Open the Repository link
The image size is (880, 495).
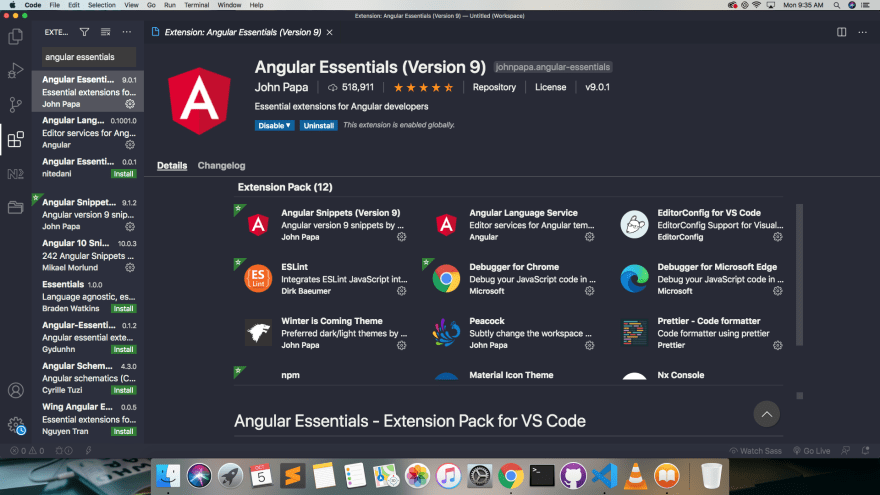pos(494,87)
